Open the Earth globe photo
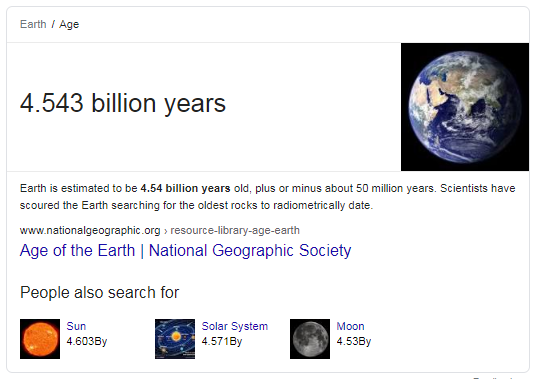The height and width of the screenshot is (379, 536). pos(465,107)
